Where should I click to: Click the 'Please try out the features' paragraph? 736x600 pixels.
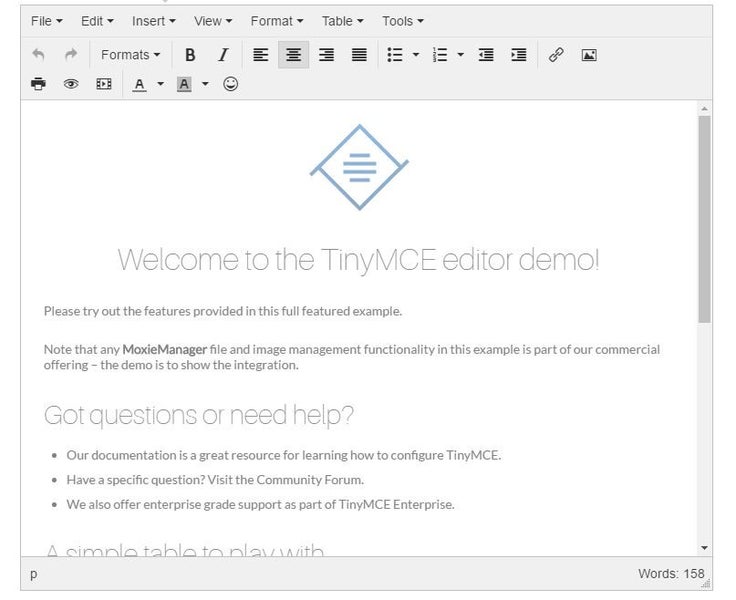[223, 311]
